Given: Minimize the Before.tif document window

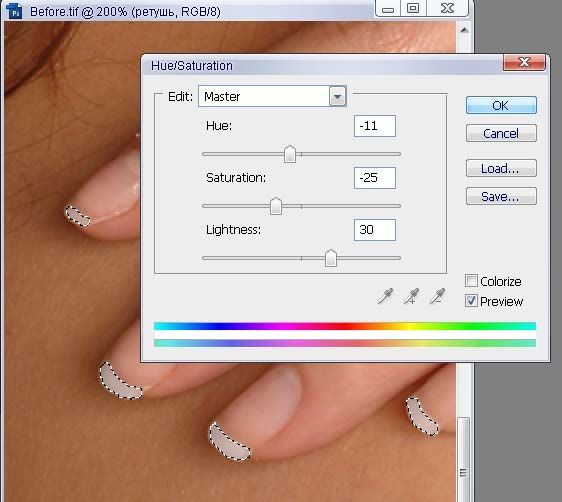Looking at the screenshot, I should click(388, 8).
